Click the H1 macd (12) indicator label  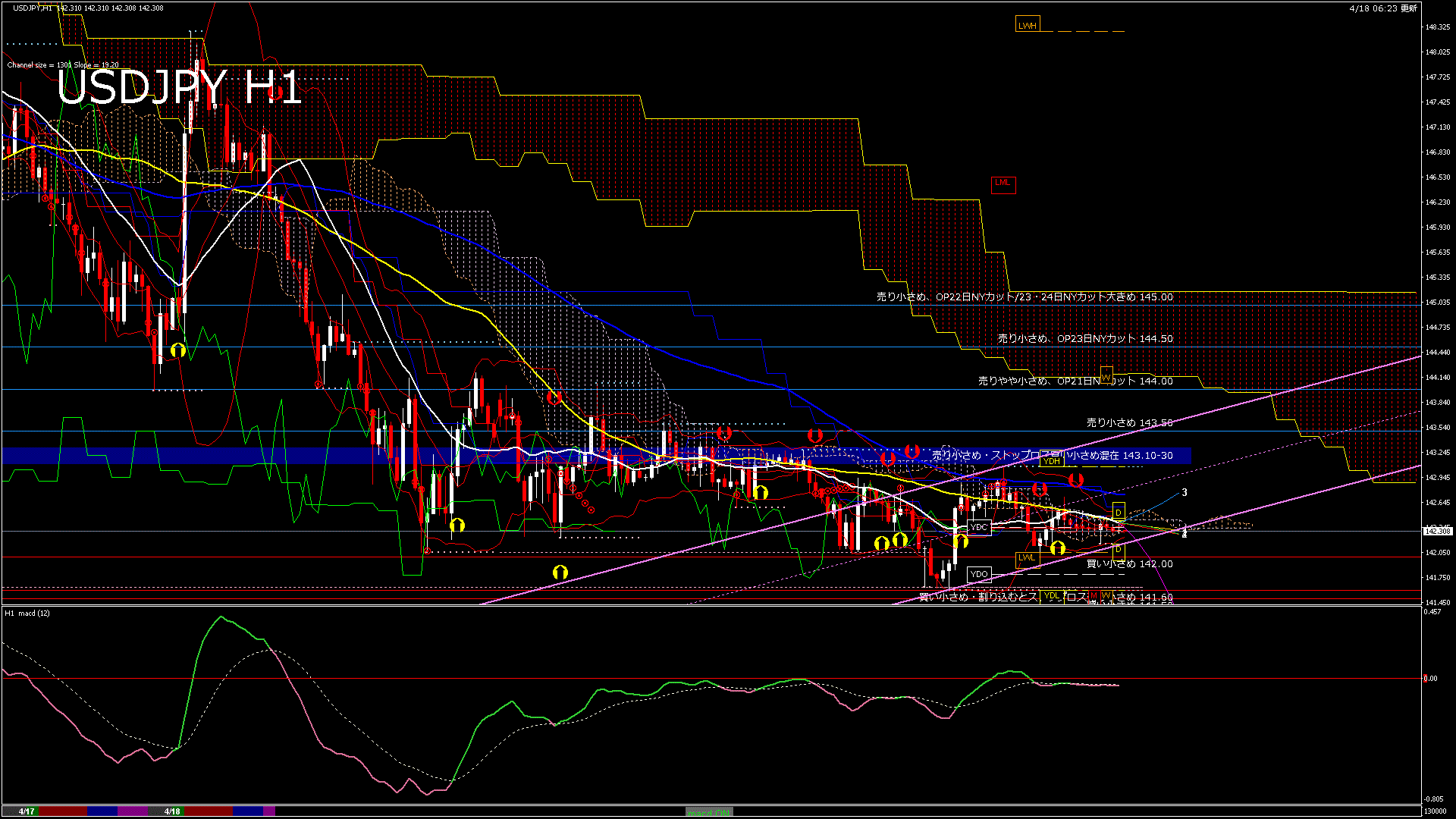[x=27, y=613]
